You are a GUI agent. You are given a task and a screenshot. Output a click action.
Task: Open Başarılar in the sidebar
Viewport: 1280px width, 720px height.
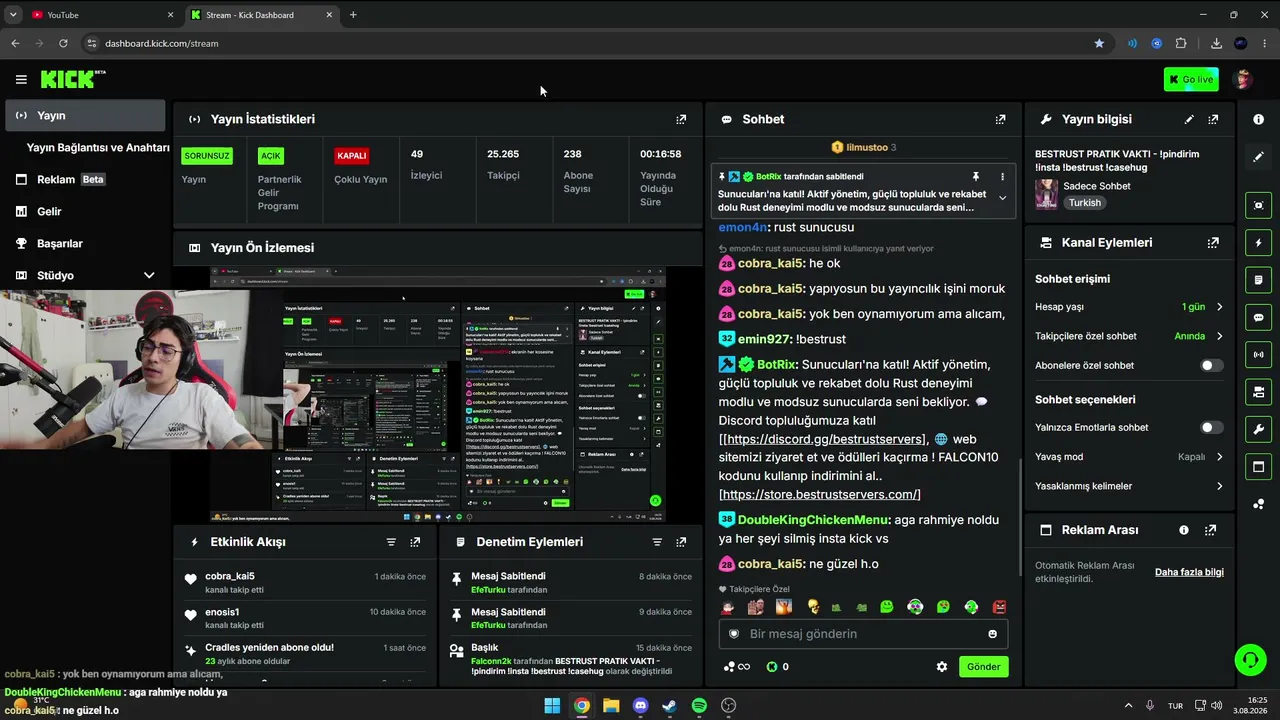pyautogui.click(x=86, y=244)
